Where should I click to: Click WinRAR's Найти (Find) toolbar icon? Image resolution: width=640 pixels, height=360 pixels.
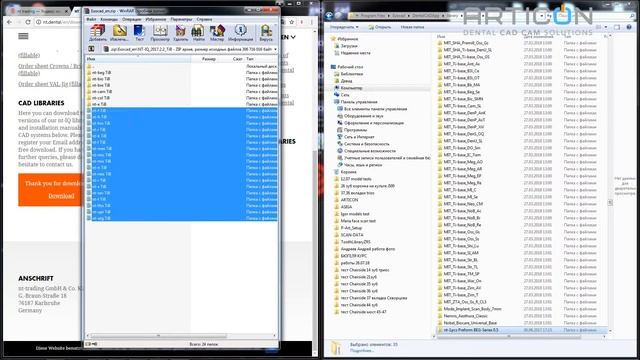tap(198, 33)
